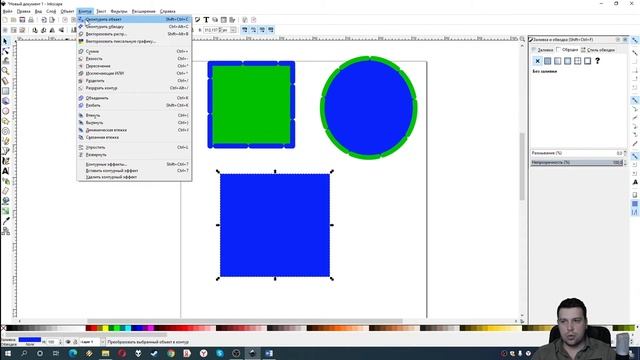Image resolution: width=640 pixels, height=360 pixels.
Task: Choose Linear gradient fill icon
Action: click(558, 61)
